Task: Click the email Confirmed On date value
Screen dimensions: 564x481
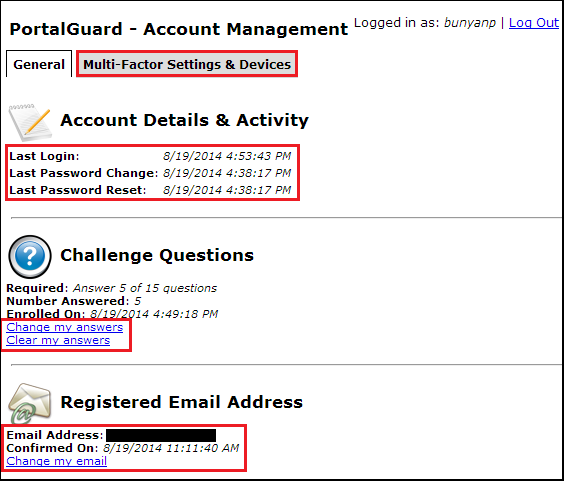Action: point(171,448)
